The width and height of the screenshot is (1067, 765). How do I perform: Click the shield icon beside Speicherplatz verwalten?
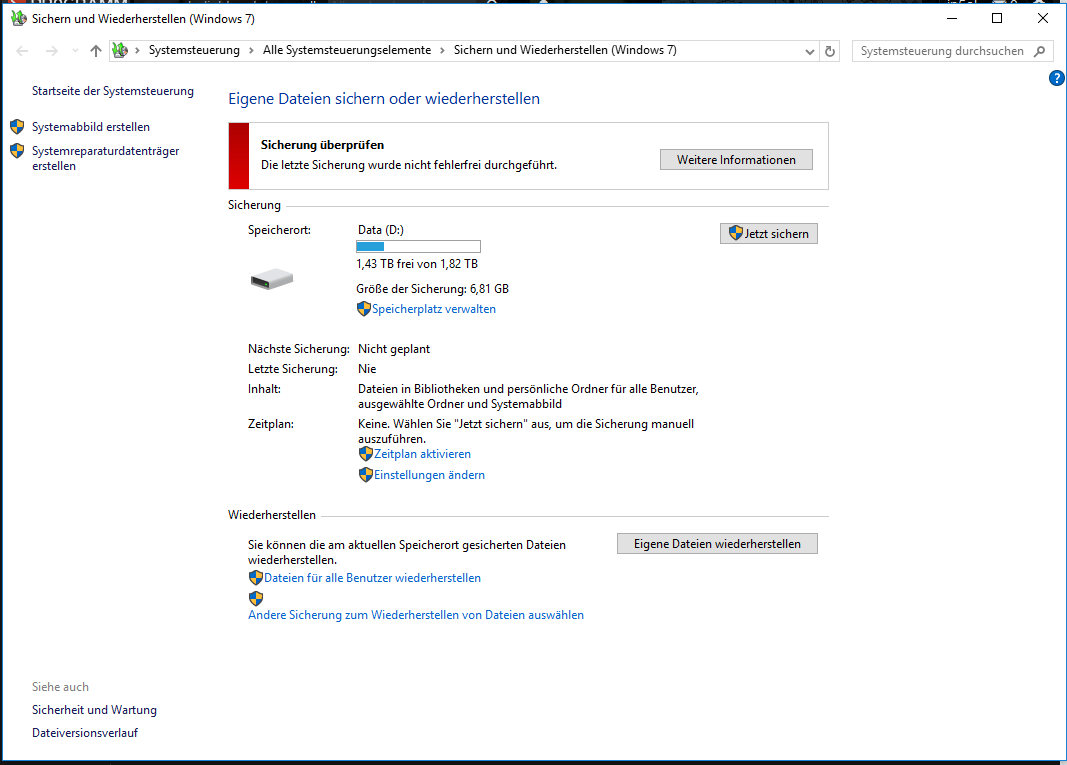pyautogui.click(x=364, y=309)
